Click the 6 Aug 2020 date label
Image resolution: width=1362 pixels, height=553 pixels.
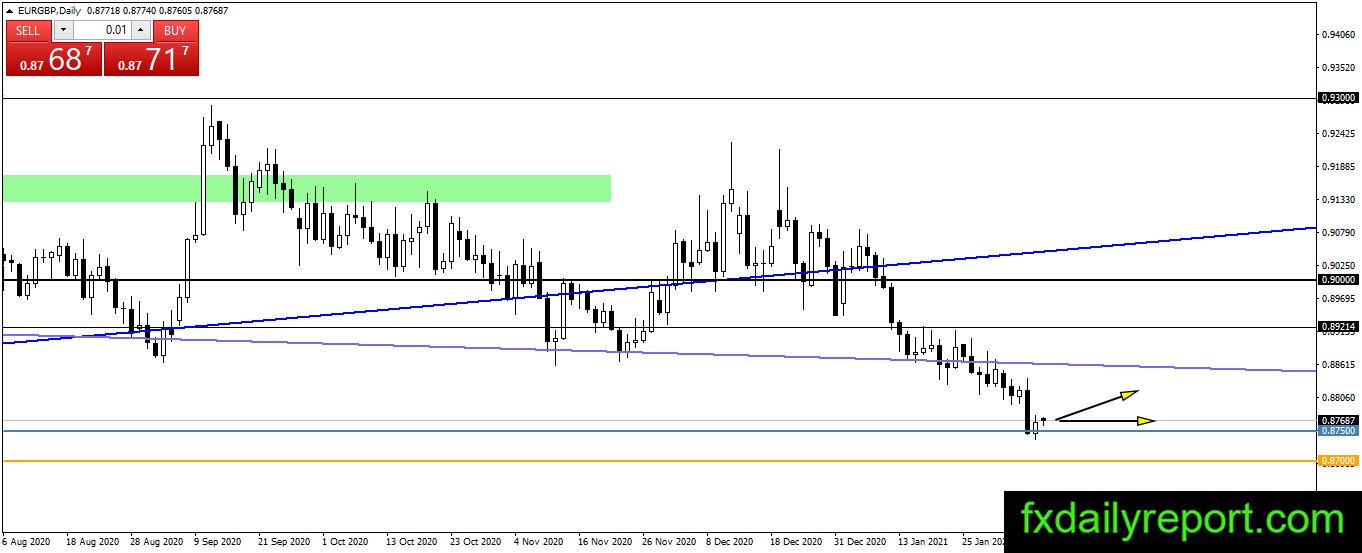pyautogui.click(x=26, y=542)
